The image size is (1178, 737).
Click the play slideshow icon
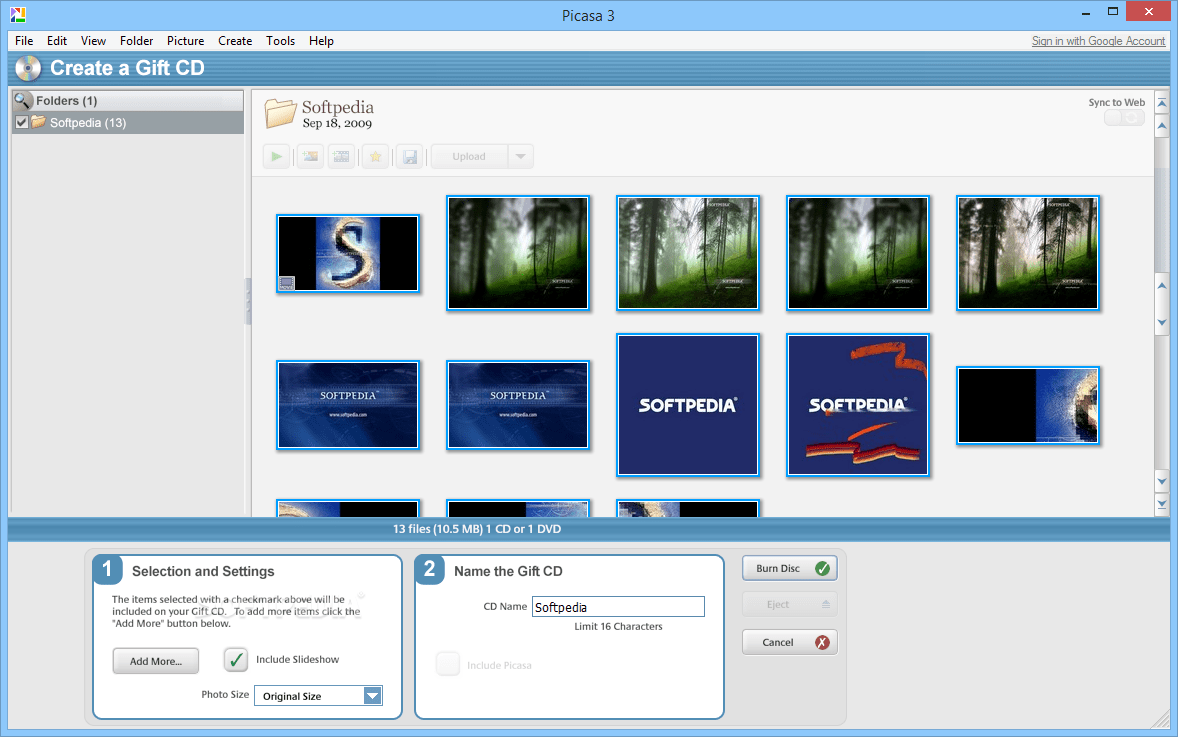pos(276,156)
